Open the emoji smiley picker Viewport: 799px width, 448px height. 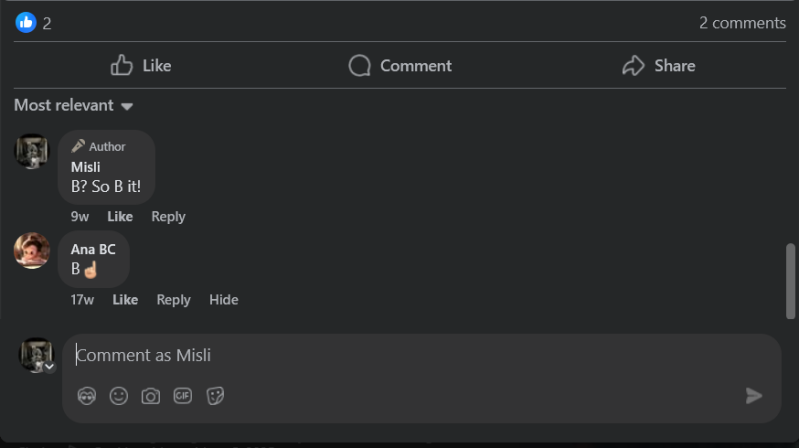[119, 396]
